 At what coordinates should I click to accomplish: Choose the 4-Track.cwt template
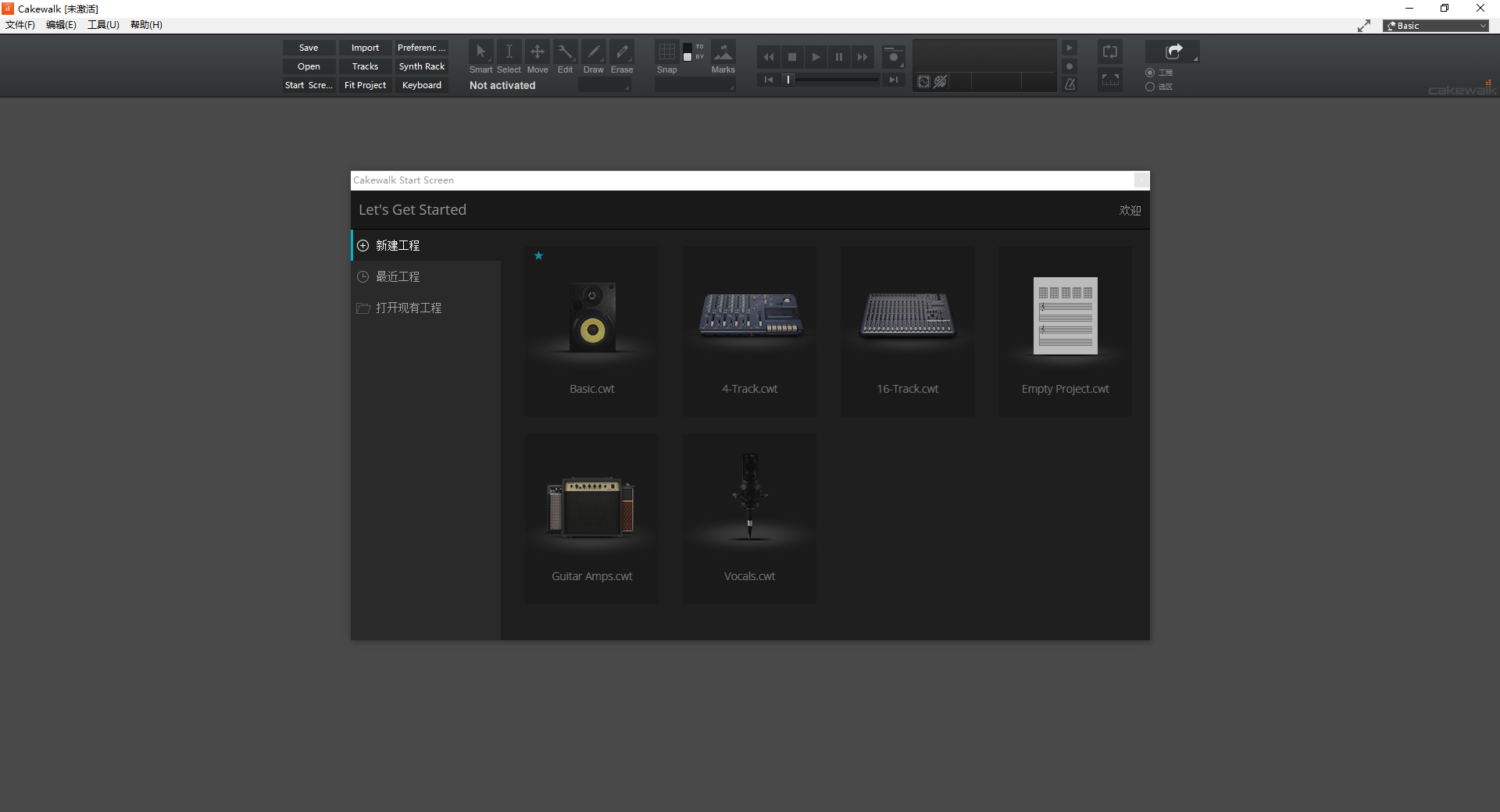coord(749,331)
